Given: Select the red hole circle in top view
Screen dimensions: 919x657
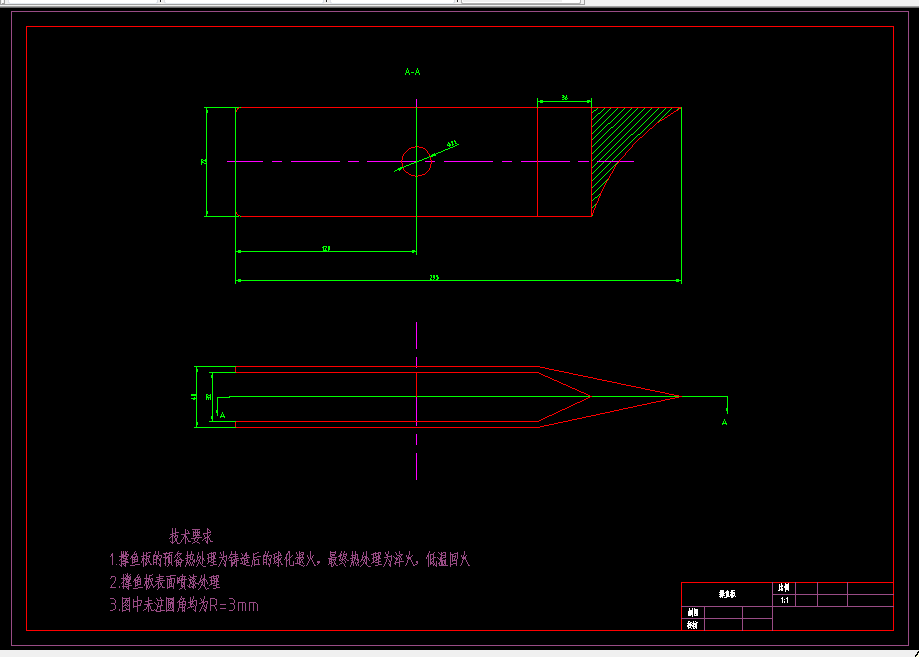Looking at the screenshot, I should [x=417, y=161].
